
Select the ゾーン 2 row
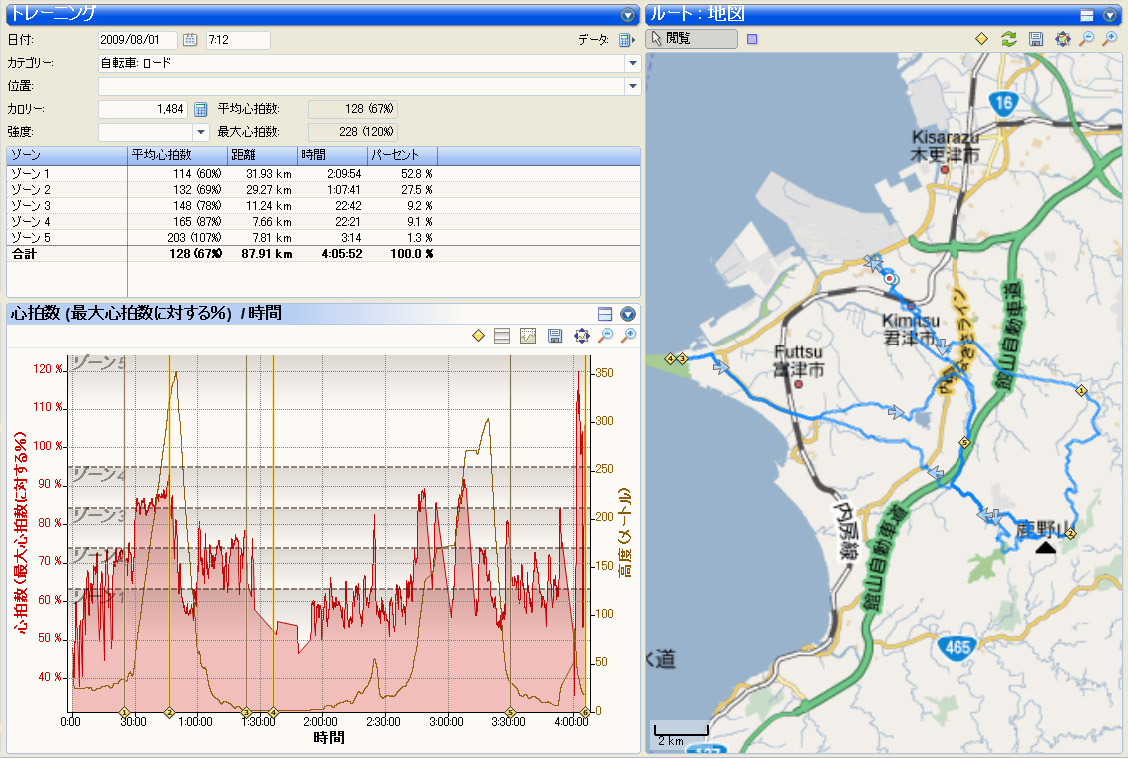pos(323,190)
